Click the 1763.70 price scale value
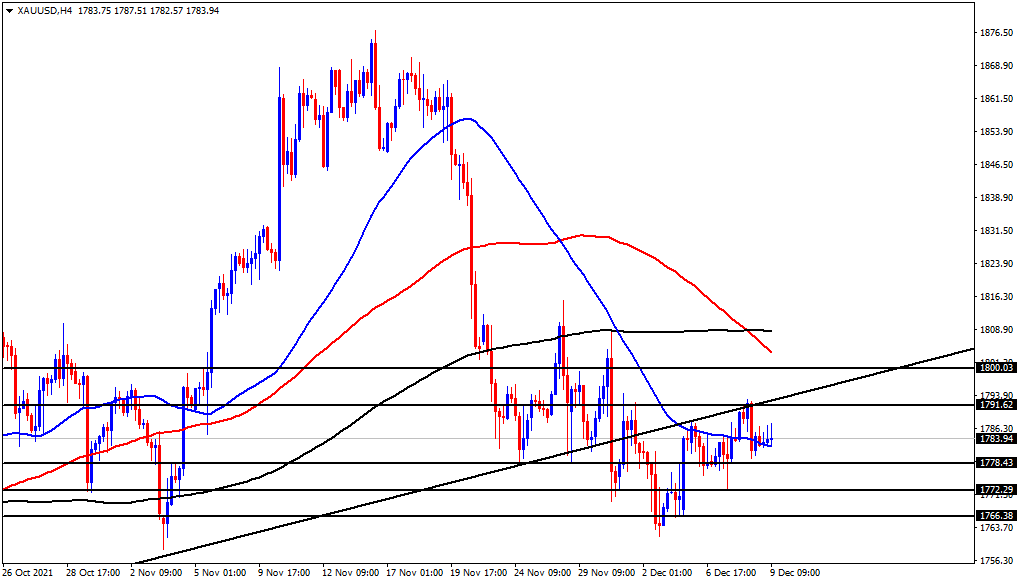1020x584 pixels. 997,527
